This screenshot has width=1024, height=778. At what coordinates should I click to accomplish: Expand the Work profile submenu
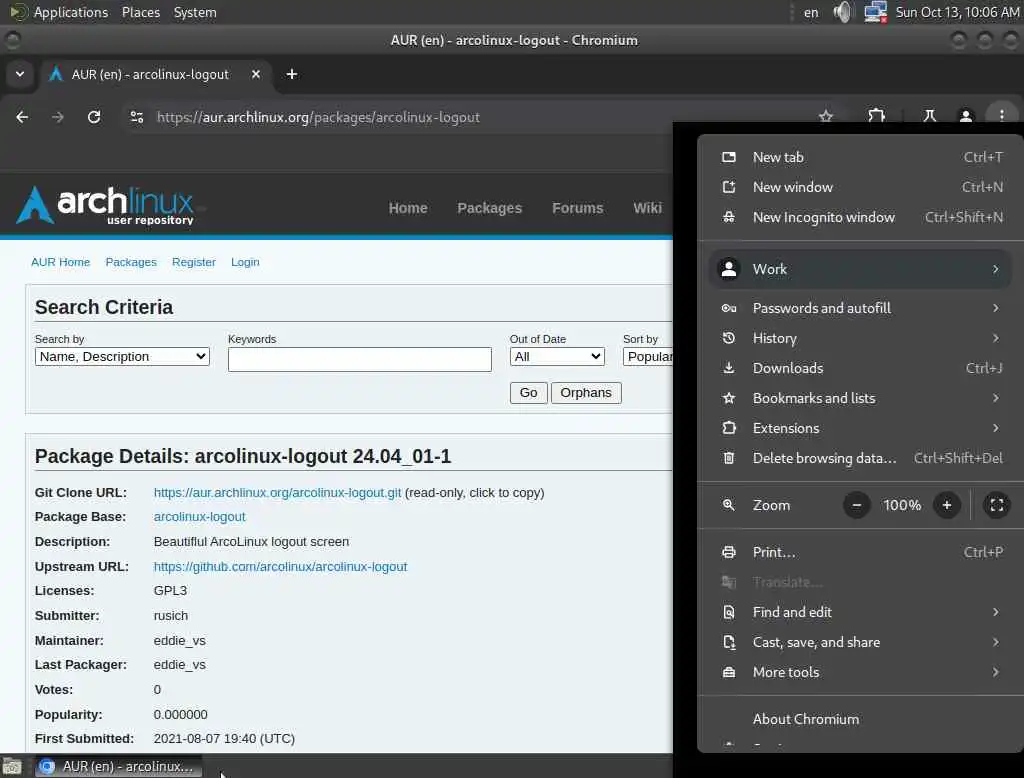[861, 268]
